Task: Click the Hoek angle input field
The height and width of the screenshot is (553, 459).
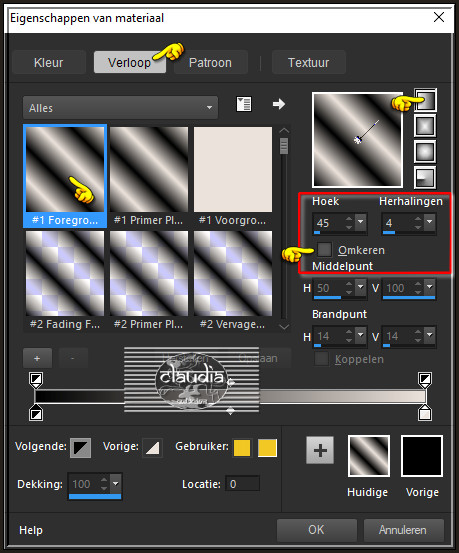Action: [329, 223]
